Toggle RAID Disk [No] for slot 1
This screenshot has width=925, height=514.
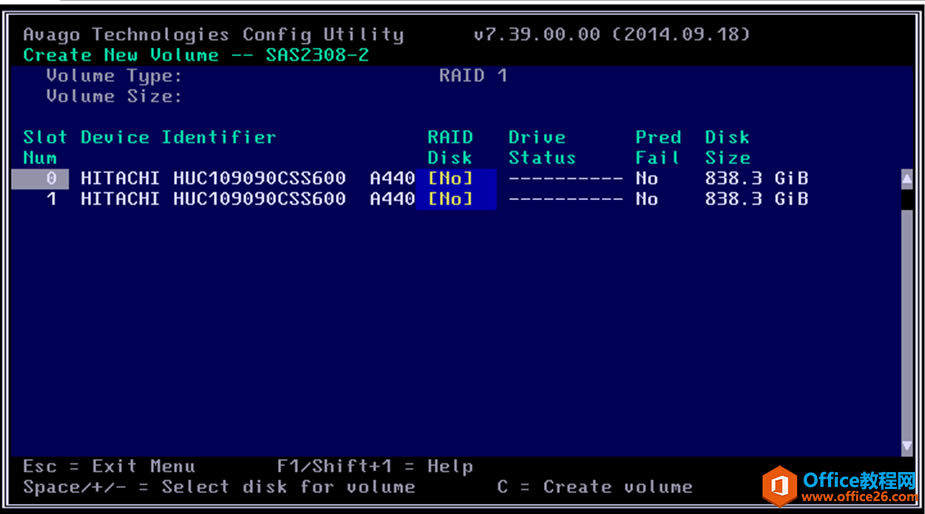[x=451, y=199]
